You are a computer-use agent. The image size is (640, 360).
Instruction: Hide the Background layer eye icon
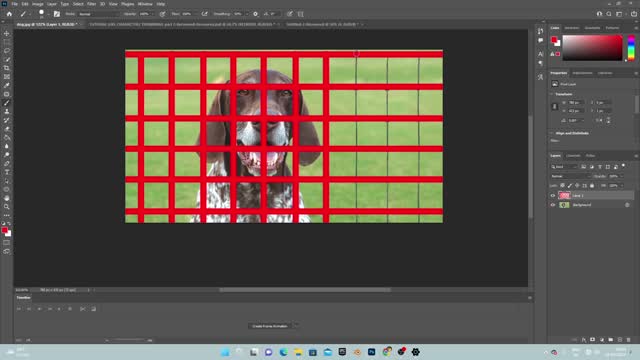[x=553, y=205]
